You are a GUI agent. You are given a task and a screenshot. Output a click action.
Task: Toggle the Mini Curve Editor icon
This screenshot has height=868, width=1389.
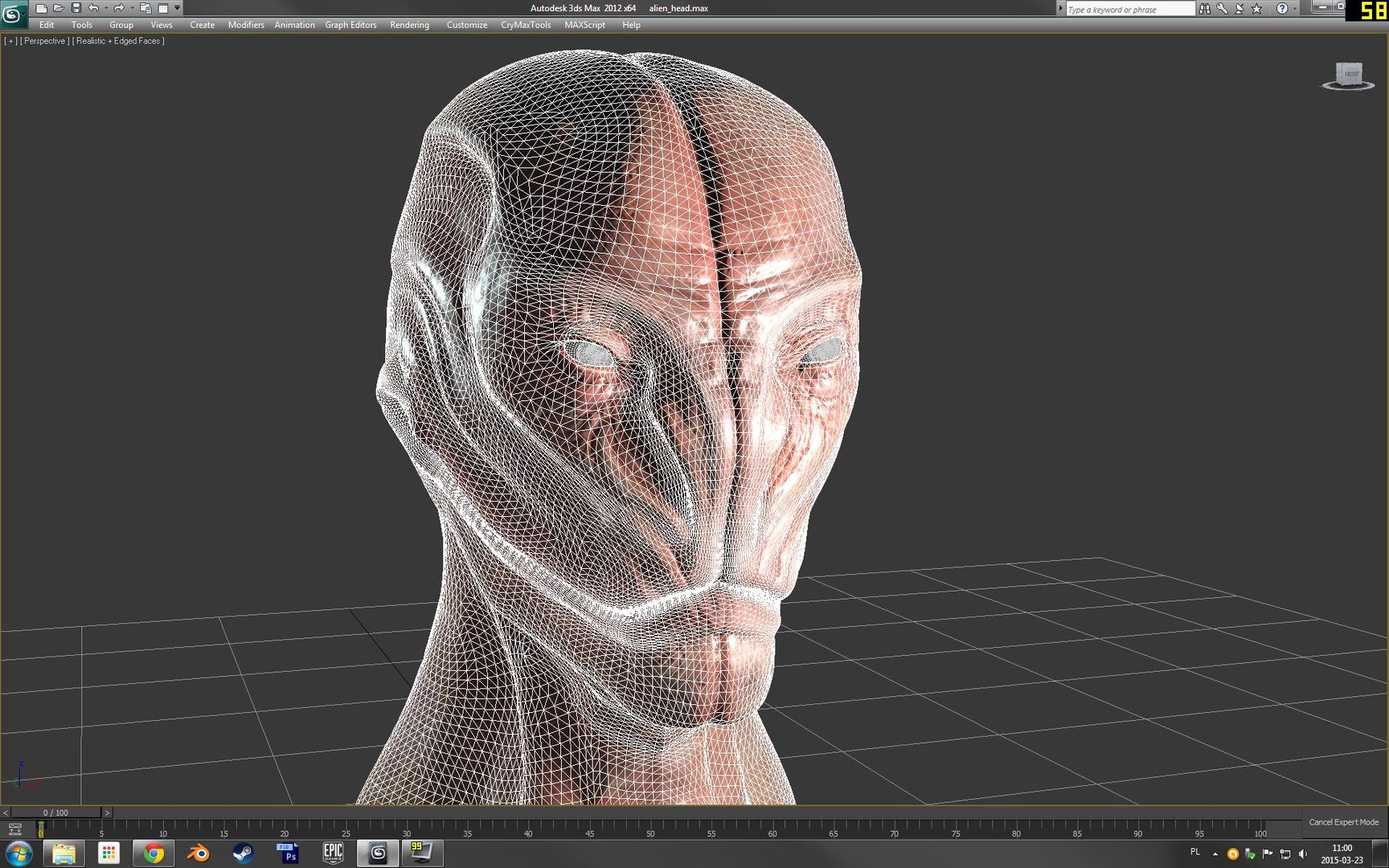15,829
